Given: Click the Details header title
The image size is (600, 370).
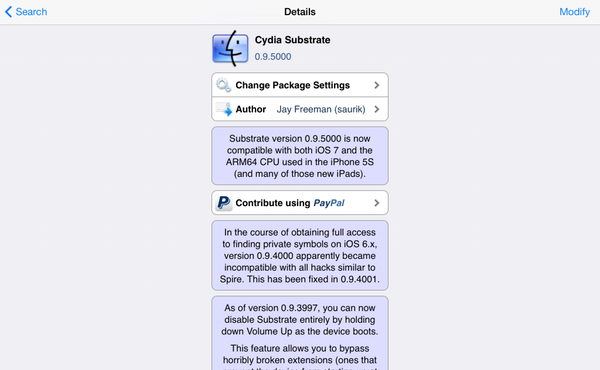Looking at the screenshot, I should click(x=300, y=12).
